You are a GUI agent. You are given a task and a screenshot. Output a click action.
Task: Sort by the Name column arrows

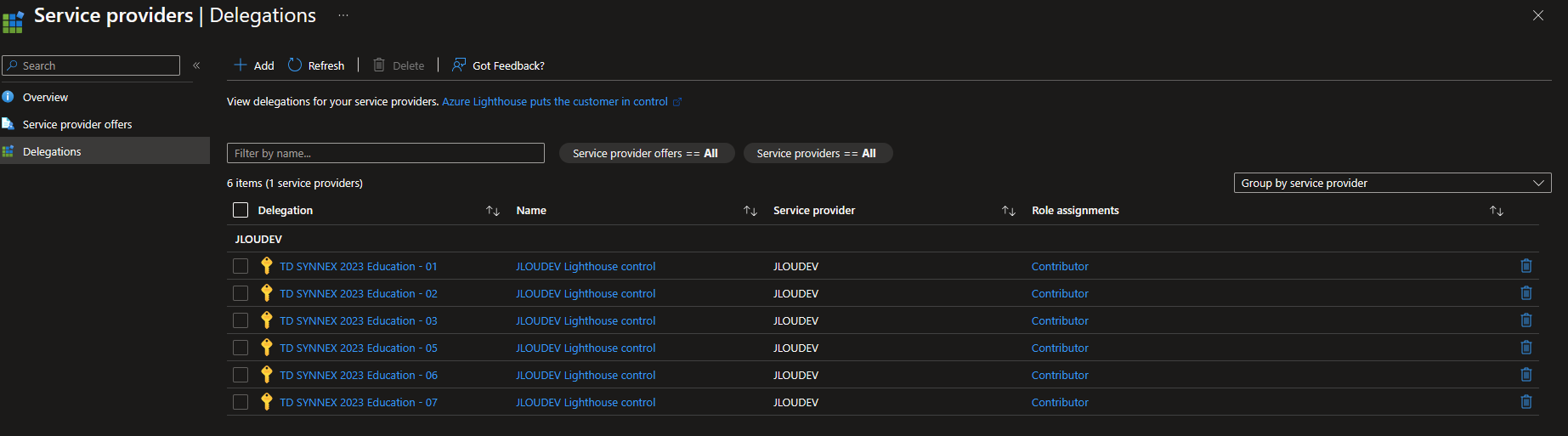[x=750, y=211]
